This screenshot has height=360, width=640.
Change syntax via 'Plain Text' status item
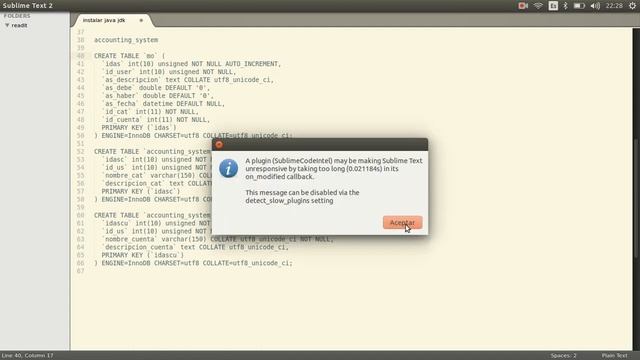pyautogui.click(x=614, y=356)
